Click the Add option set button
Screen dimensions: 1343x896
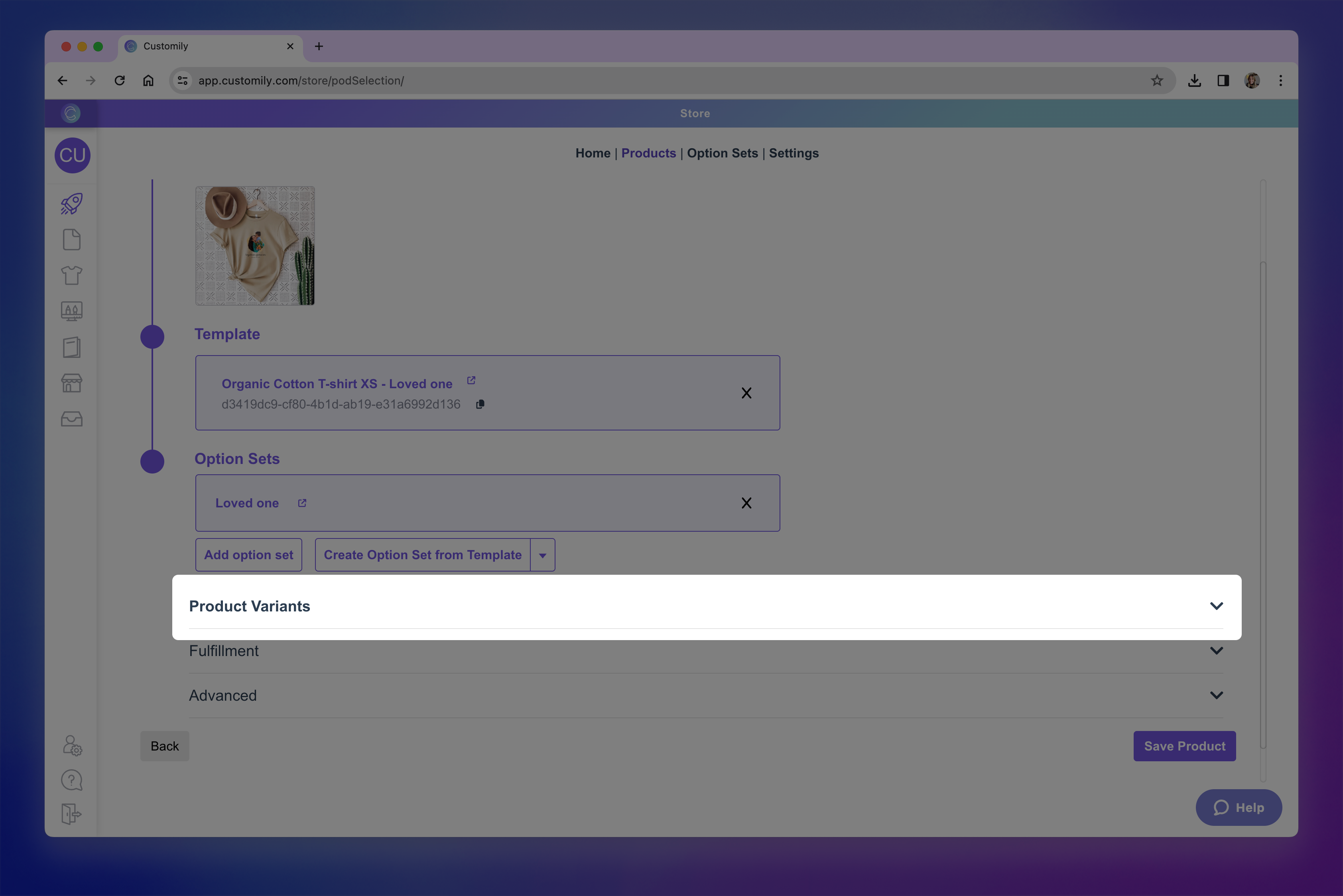pos(249,555)
